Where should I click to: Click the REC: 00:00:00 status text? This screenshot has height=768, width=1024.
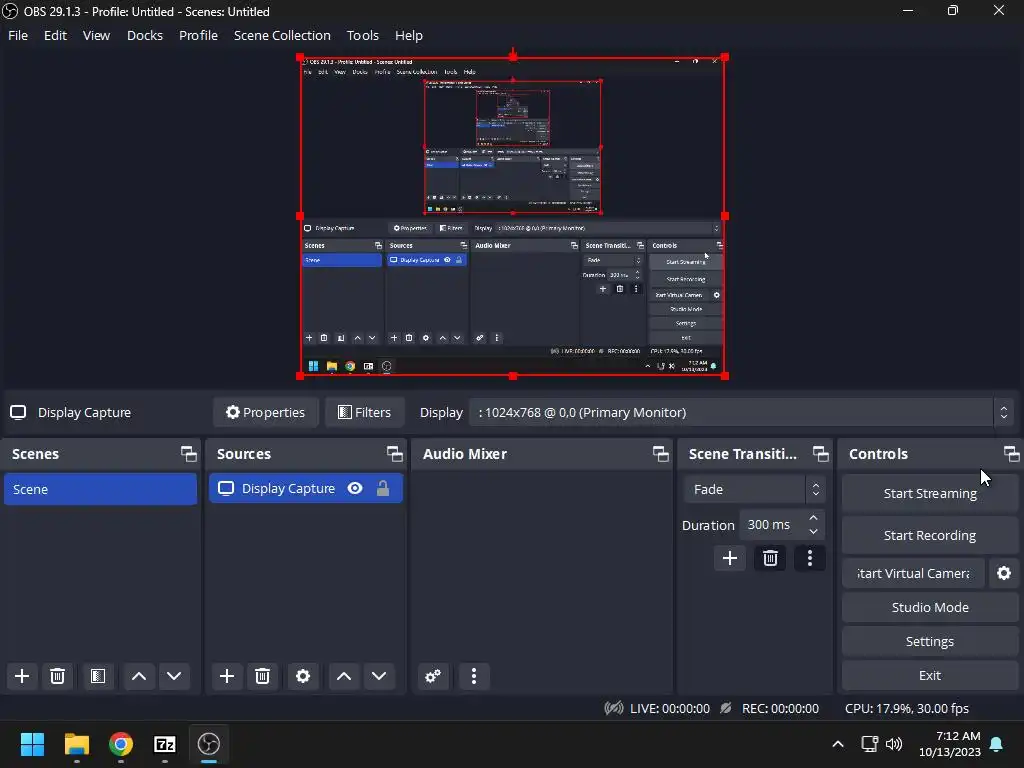click(x=780, y=709)
